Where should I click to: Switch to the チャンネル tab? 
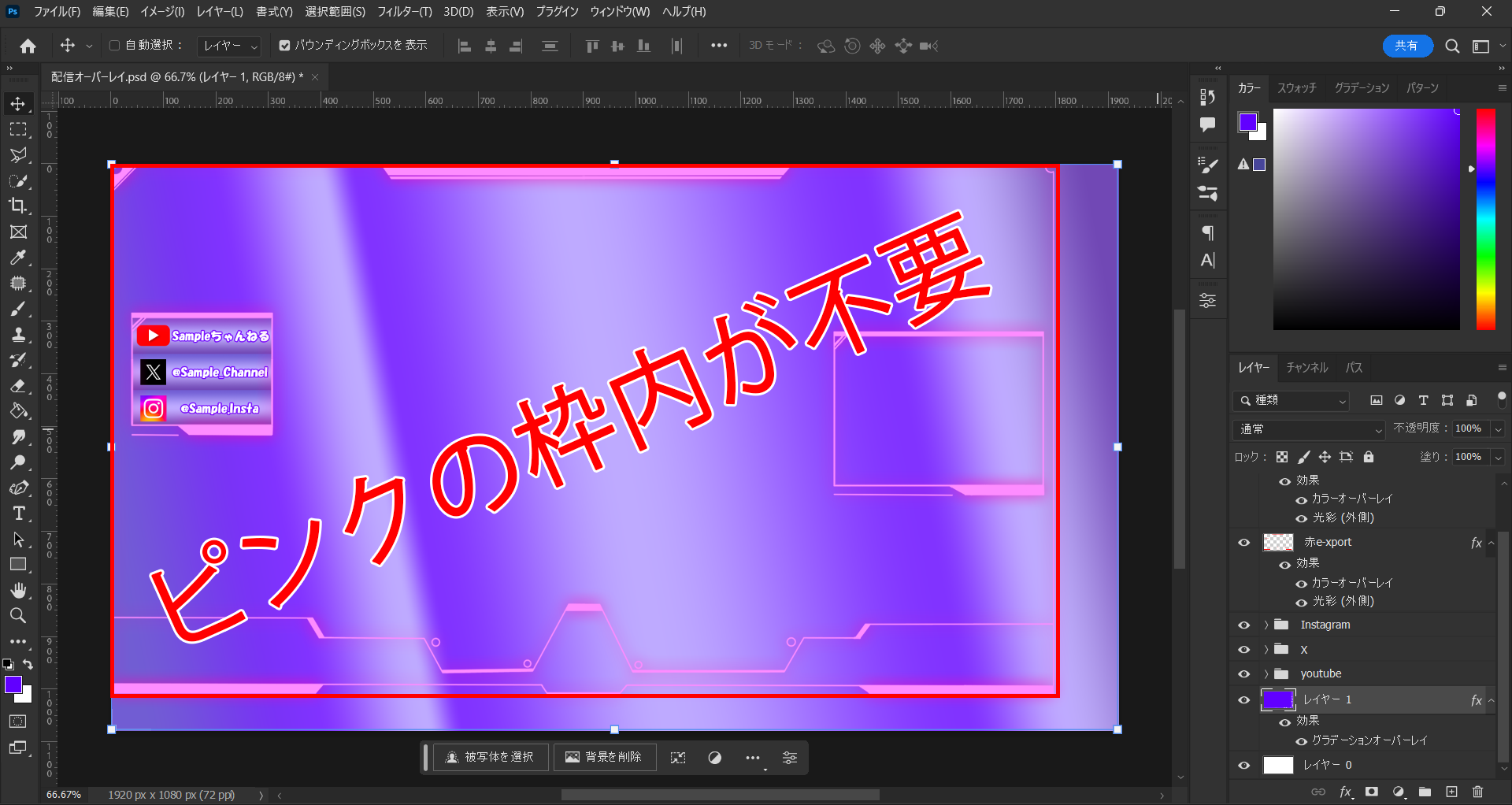(x=1307, y=368)
